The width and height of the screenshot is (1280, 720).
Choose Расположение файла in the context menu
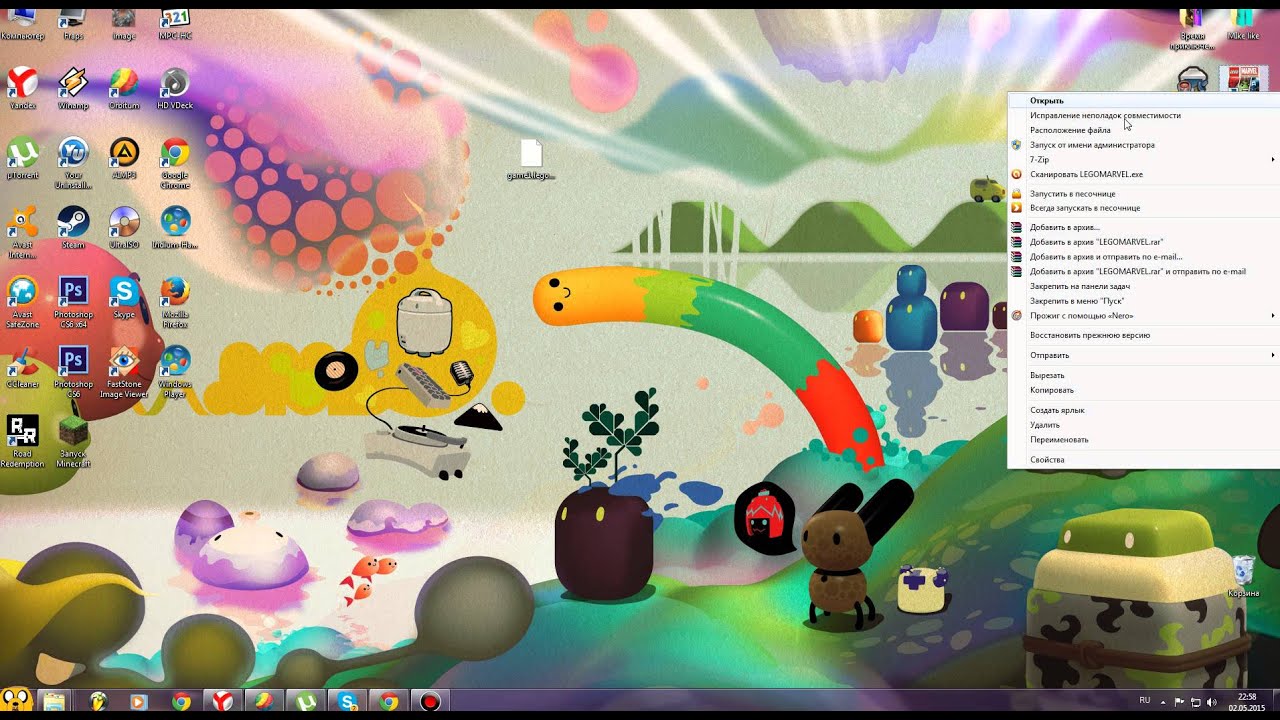click(x=1143, y=130)
